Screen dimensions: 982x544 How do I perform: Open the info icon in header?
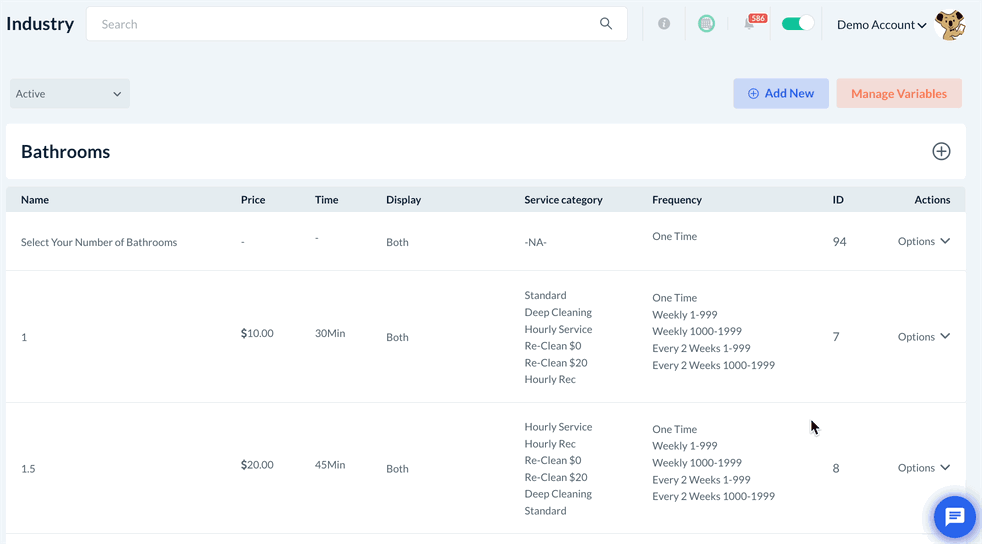pyautogui.click(x=664, y=24)
